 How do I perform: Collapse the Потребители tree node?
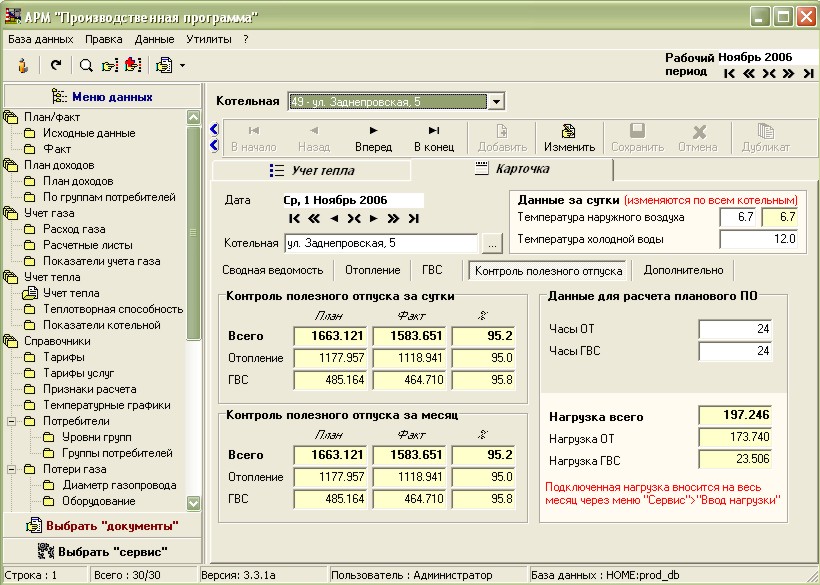tap(11, 421)
